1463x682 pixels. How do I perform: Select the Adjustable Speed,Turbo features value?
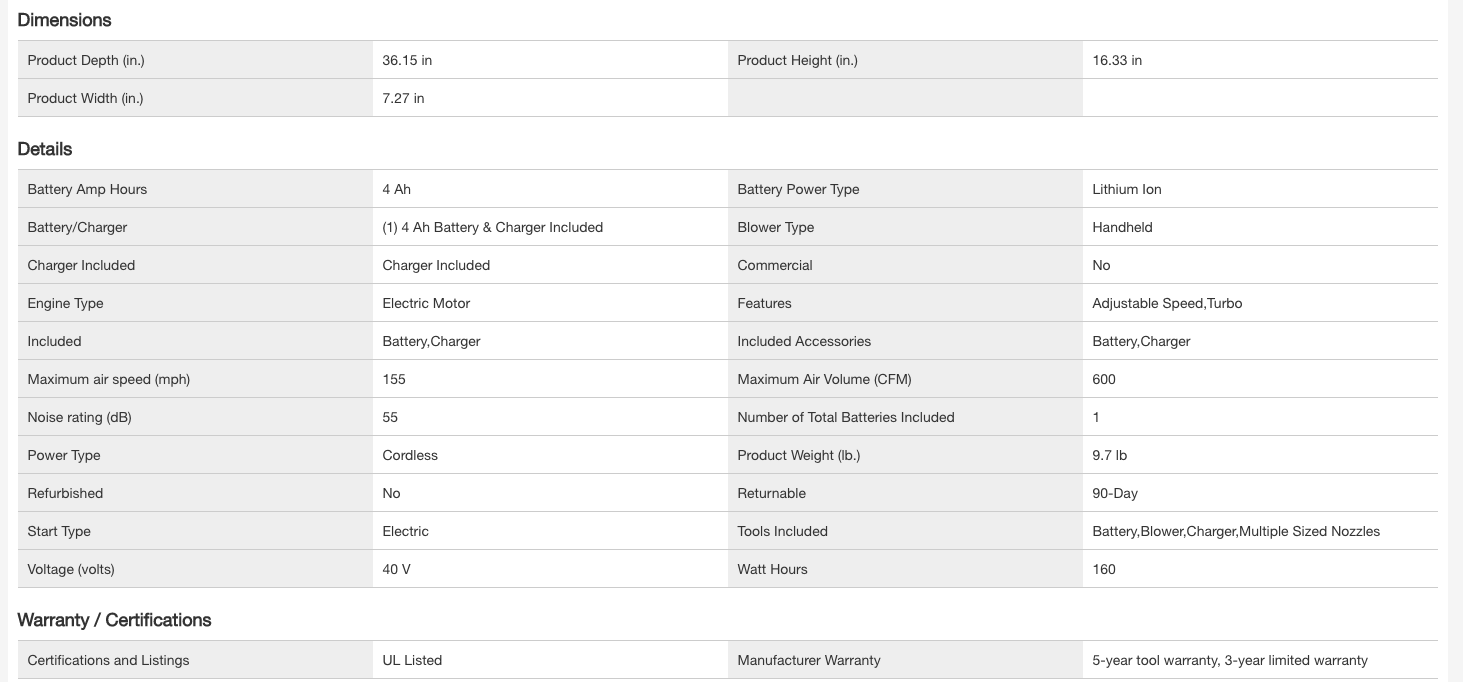1167,303
